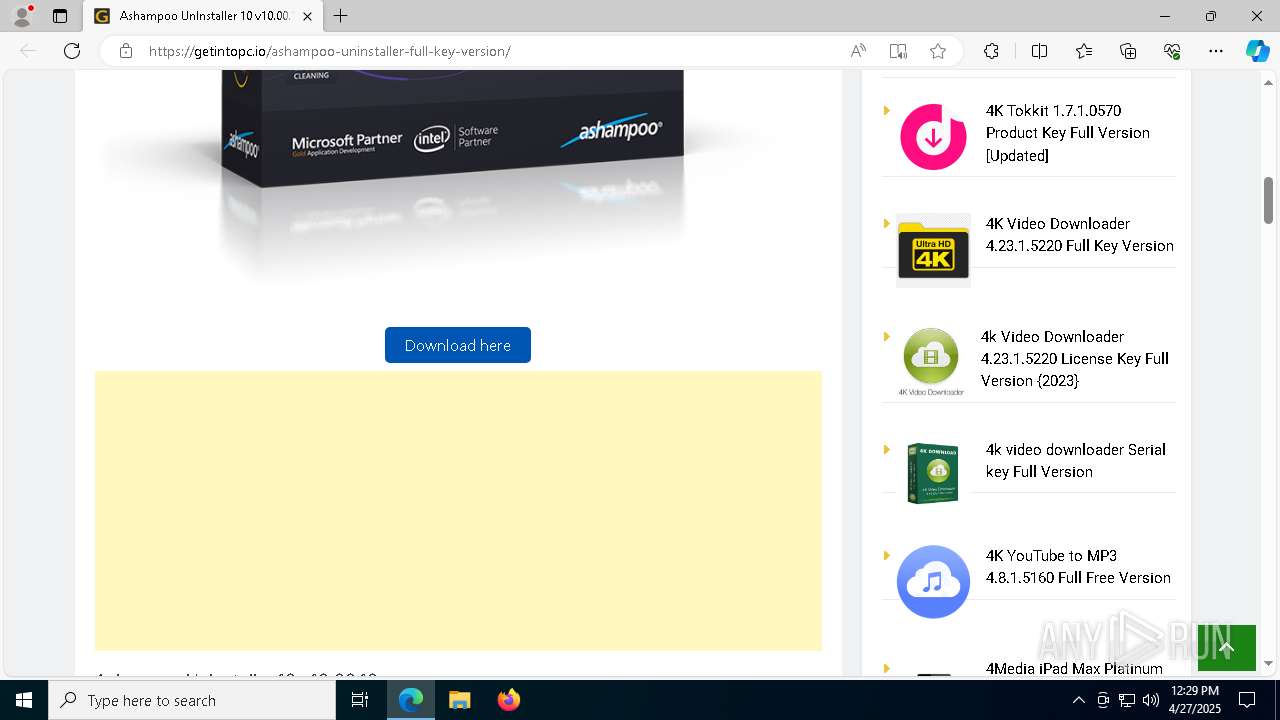Screen dimensions: 1280x720
Task: Show hidden system tray icons
Action: tap(1078, 700)
